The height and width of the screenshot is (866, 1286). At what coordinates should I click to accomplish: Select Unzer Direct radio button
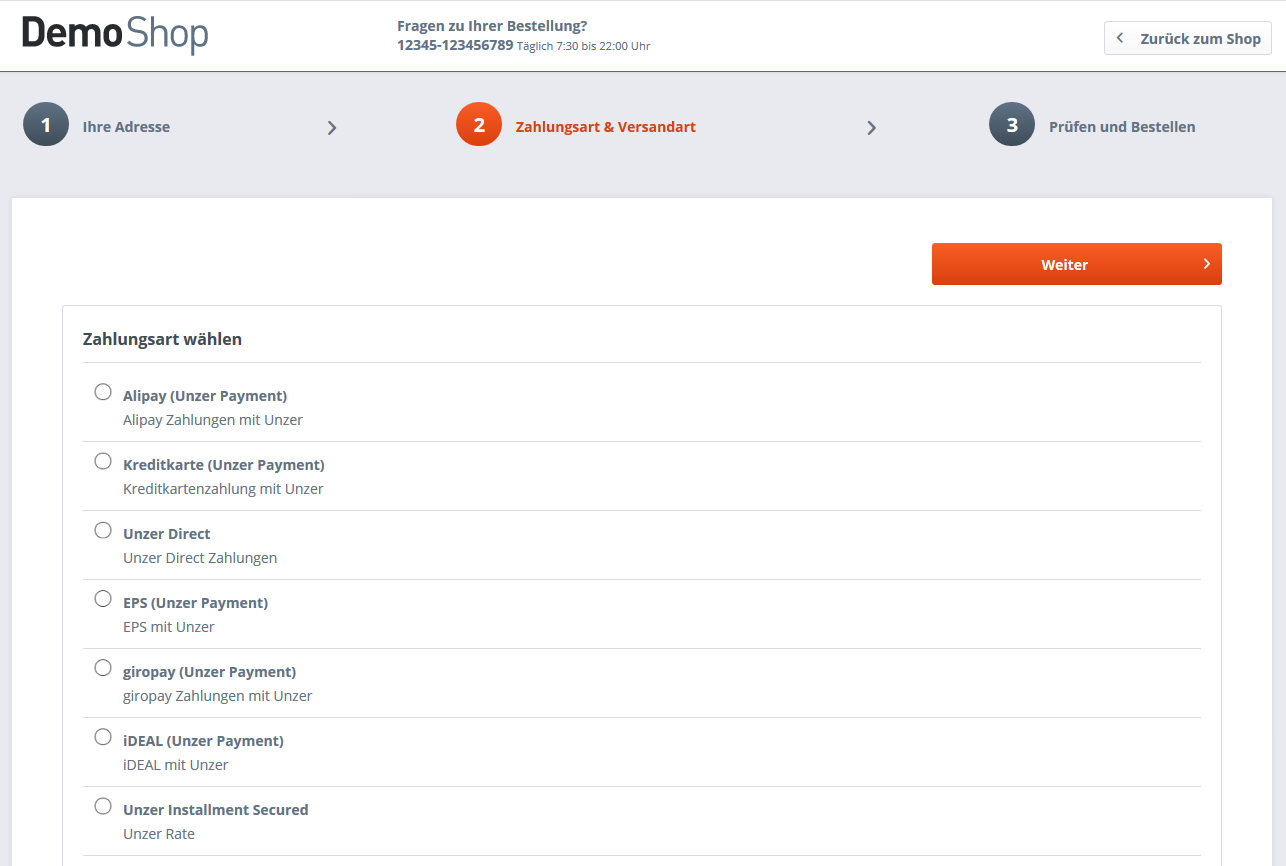[x=103, y=530]
